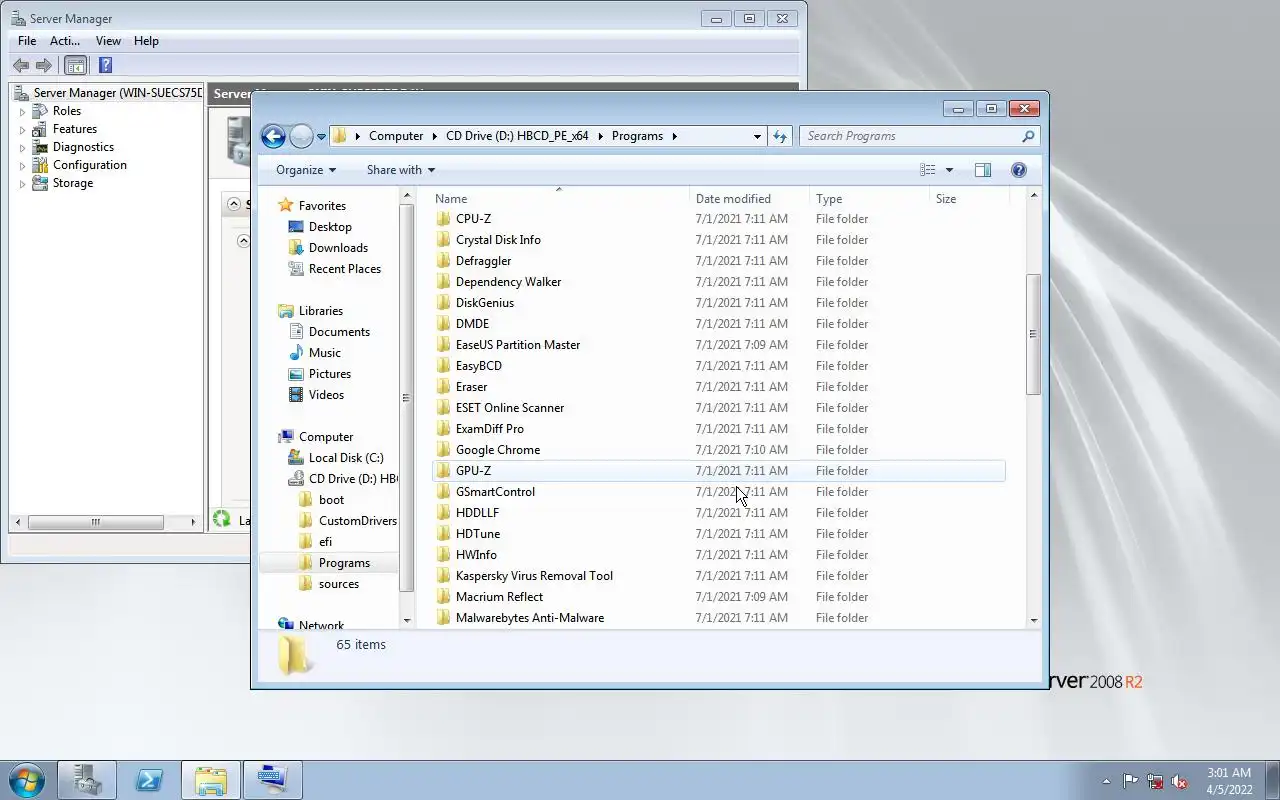Click the volume icon in system tray
Image resolution: width=1280 pixels, height=800 pixels.
(1179, 781)
